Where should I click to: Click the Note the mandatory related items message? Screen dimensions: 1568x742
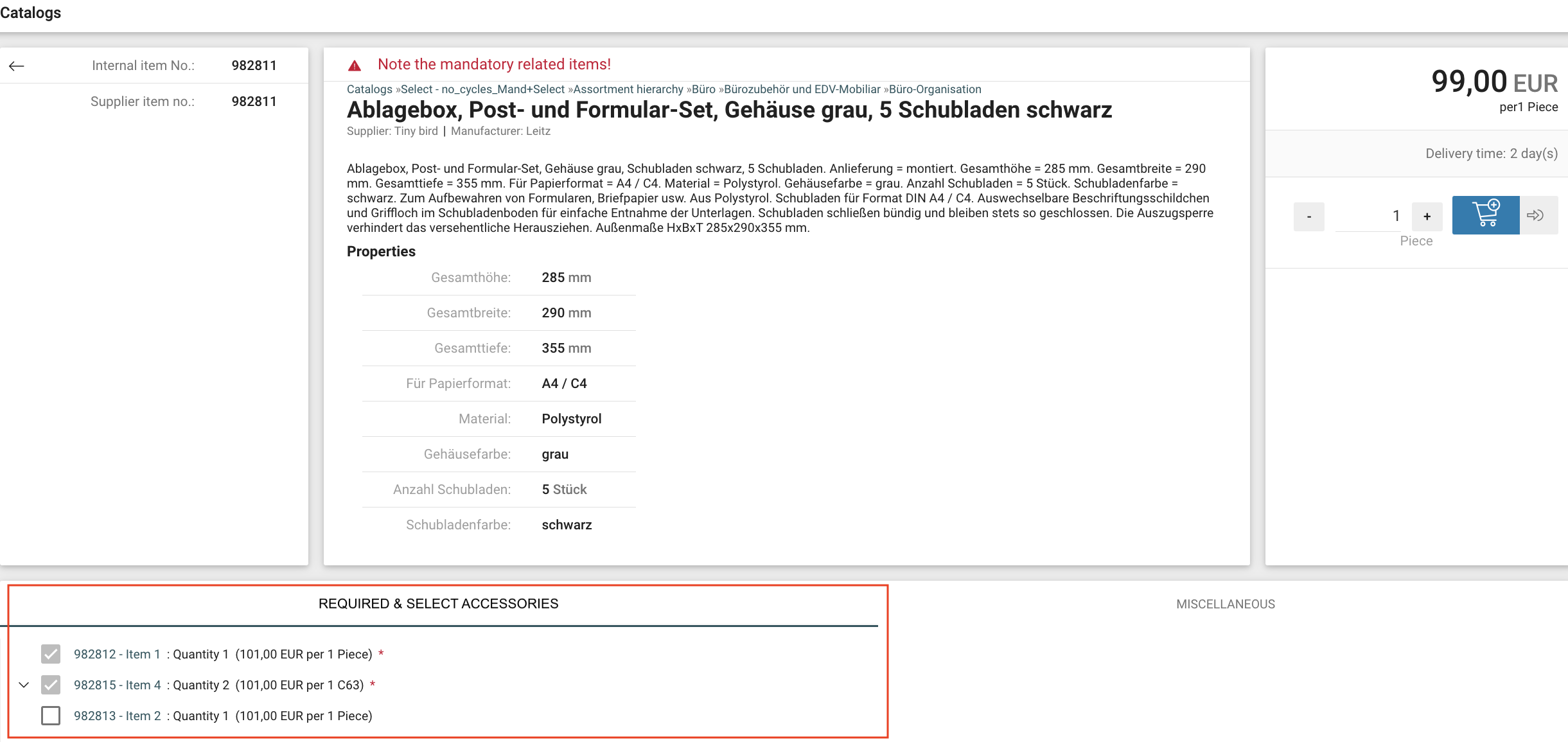pyautogui.click(x=494, y=64)
